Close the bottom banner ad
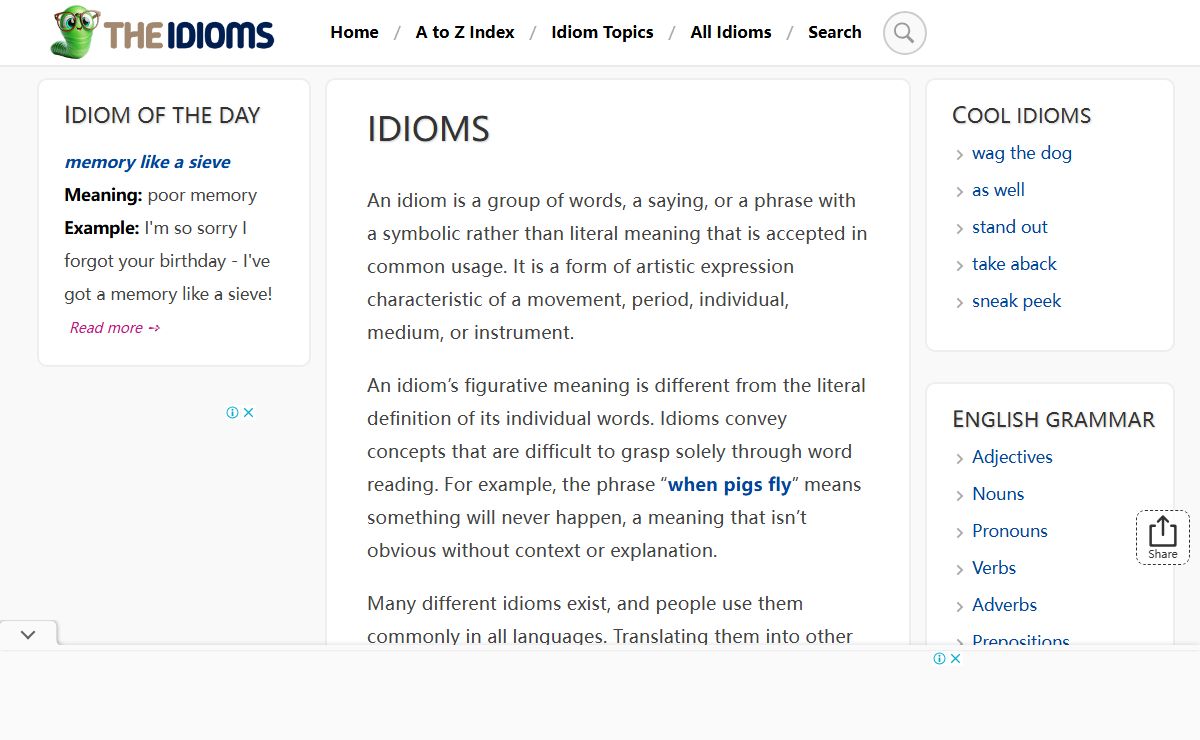The width and height of the screenshot is (1200, 740). point(956,658)
